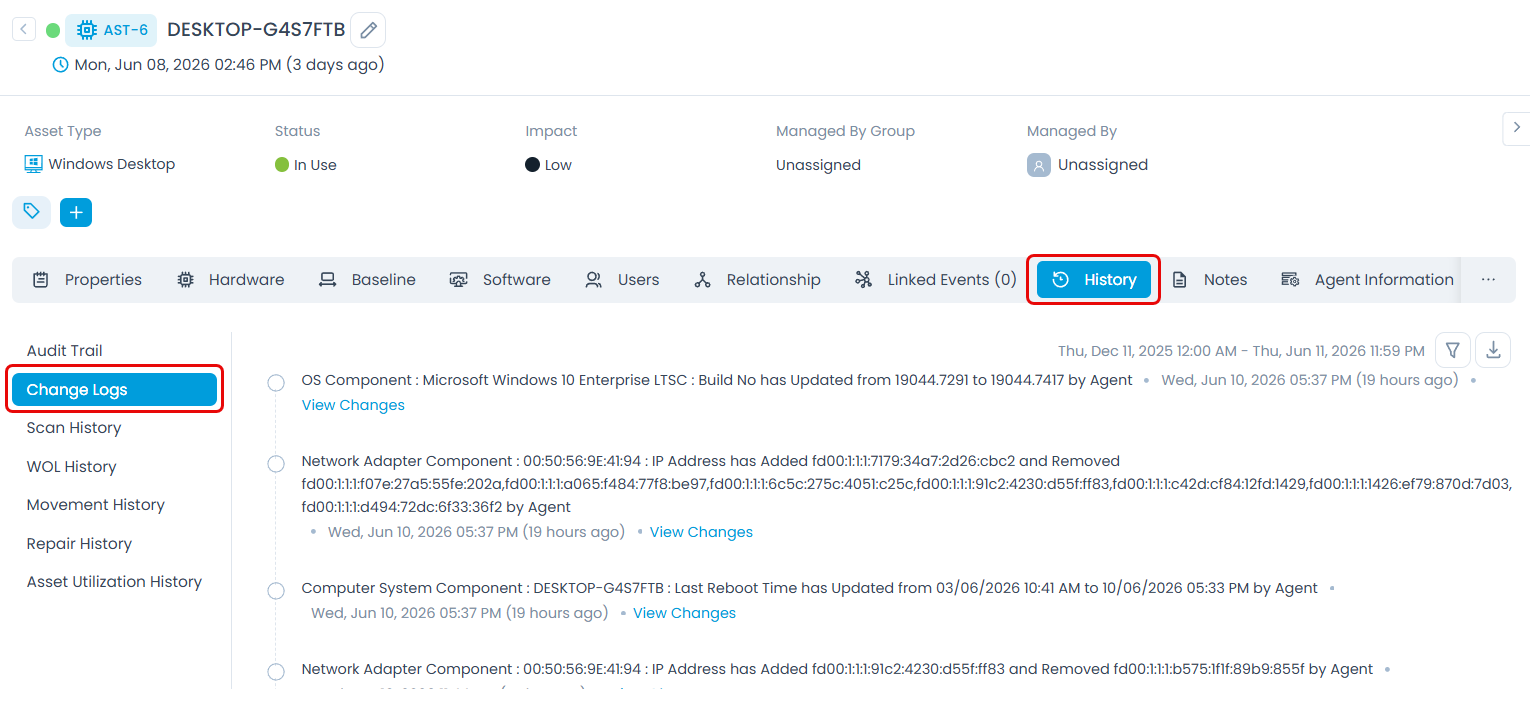Click the Managed By Unassigned user
This screenshot has width=1530, height=702.
pyautogui.click(x=1088, y=165)
